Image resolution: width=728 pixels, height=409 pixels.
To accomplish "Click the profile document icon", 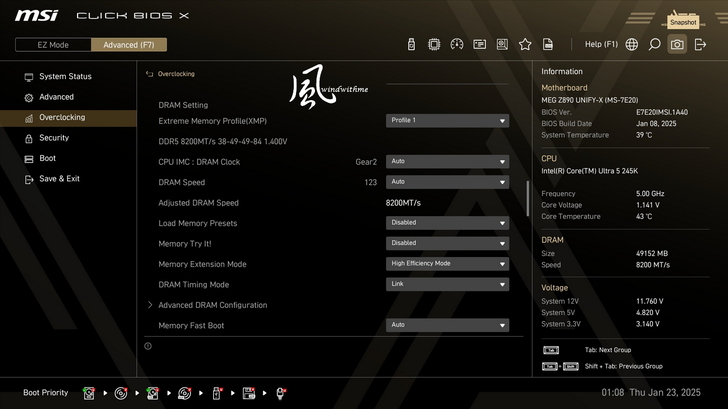I will [x=548, y=44].
